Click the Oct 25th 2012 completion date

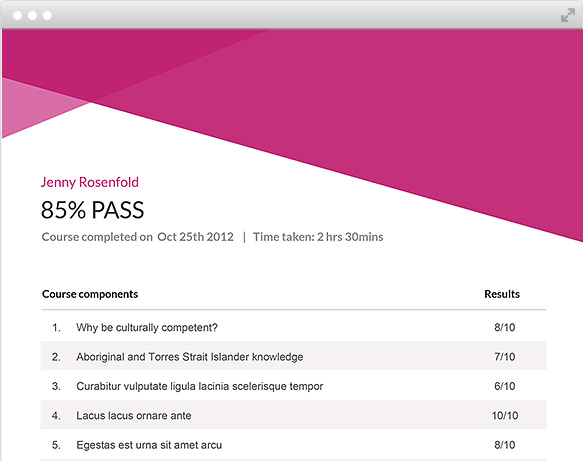pyautogui.click(x=195, y=237)
